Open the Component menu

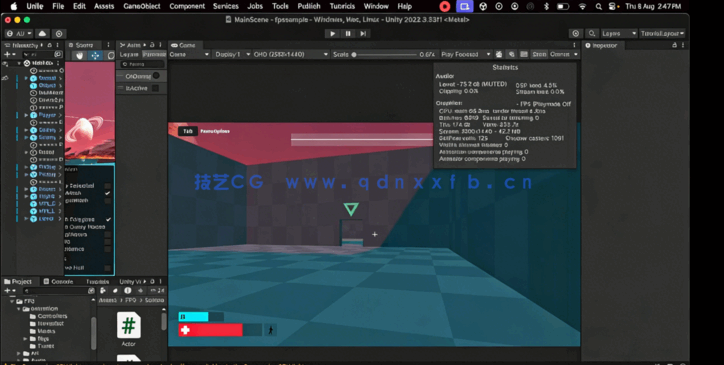click(x=187, y=6)
